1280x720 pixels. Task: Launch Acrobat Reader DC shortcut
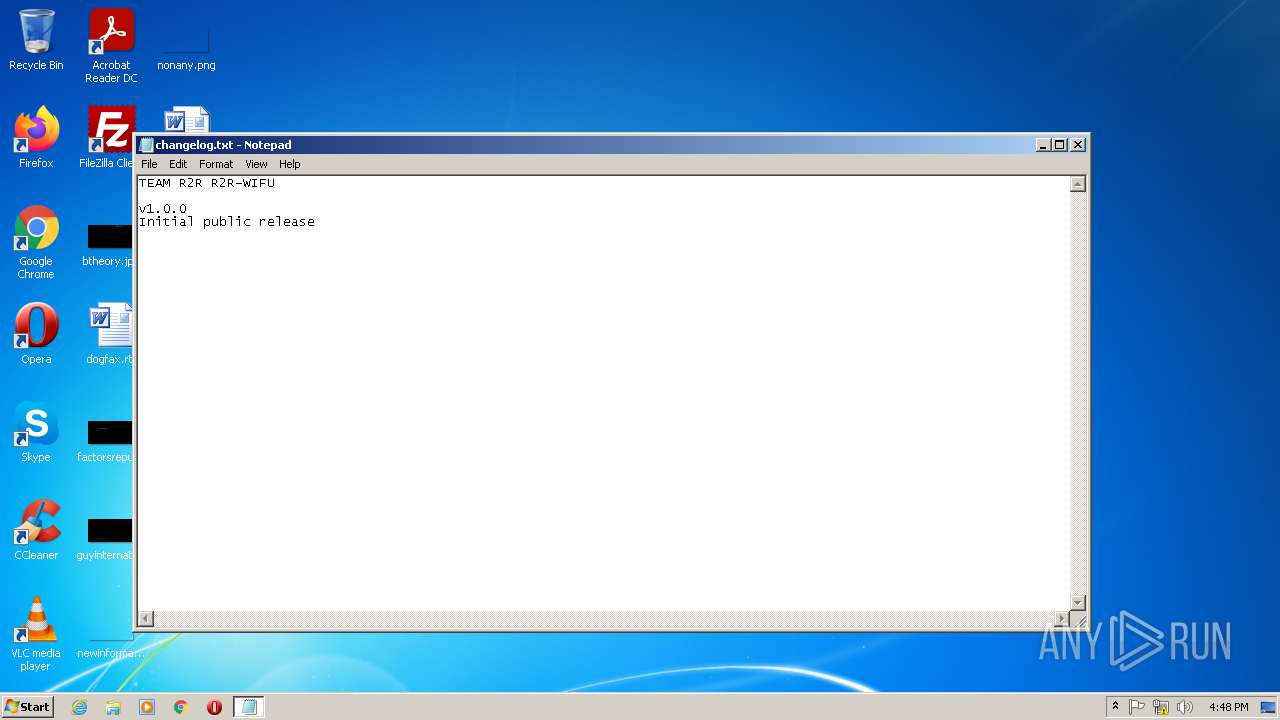coord(111,45)
